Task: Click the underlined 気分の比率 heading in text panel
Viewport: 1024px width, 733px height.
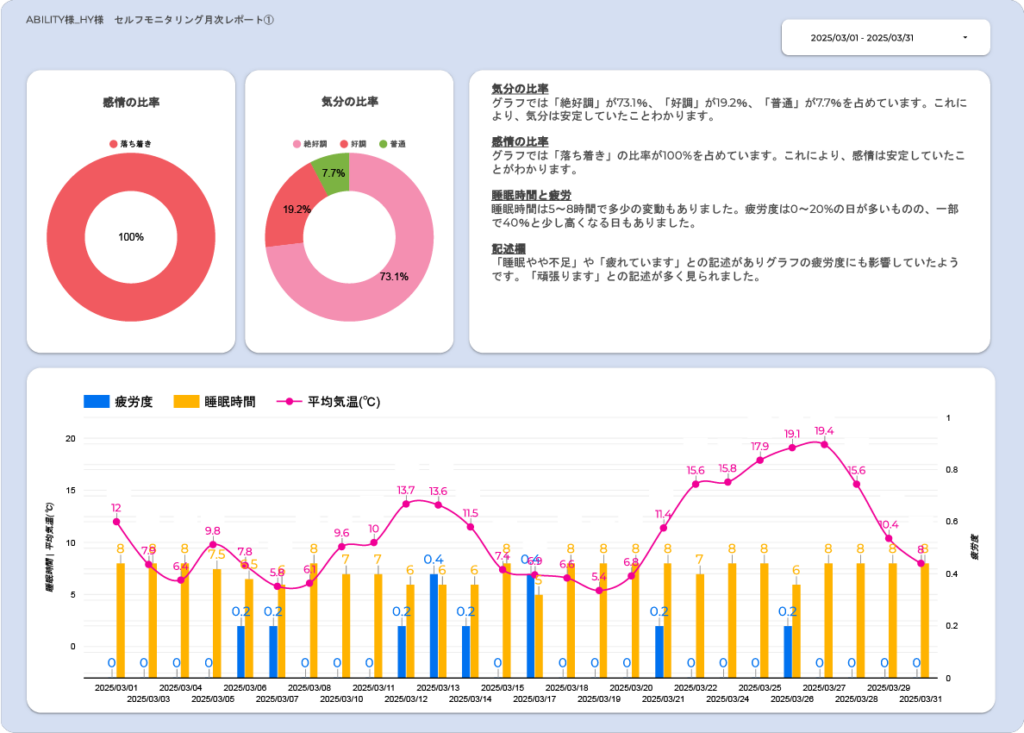Action: 519,90
